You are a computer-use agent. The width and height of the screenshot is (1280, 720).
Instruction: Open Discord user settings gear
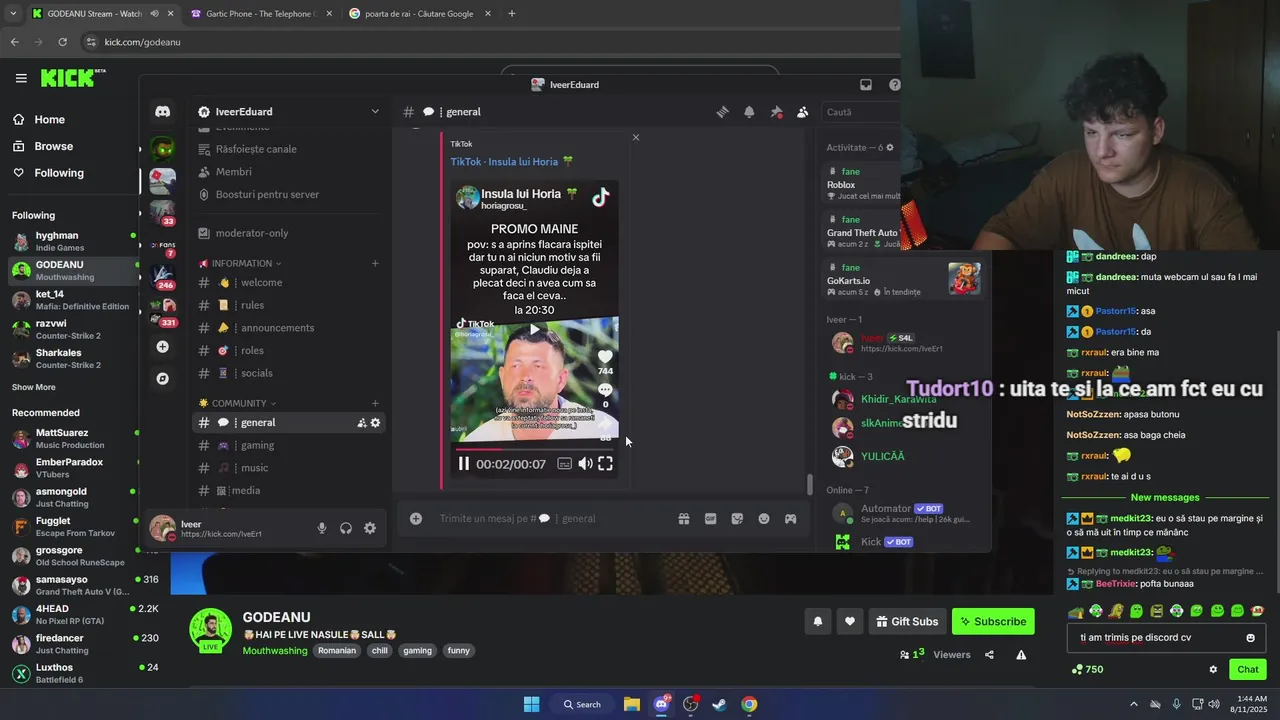click(x=370, y=528)
